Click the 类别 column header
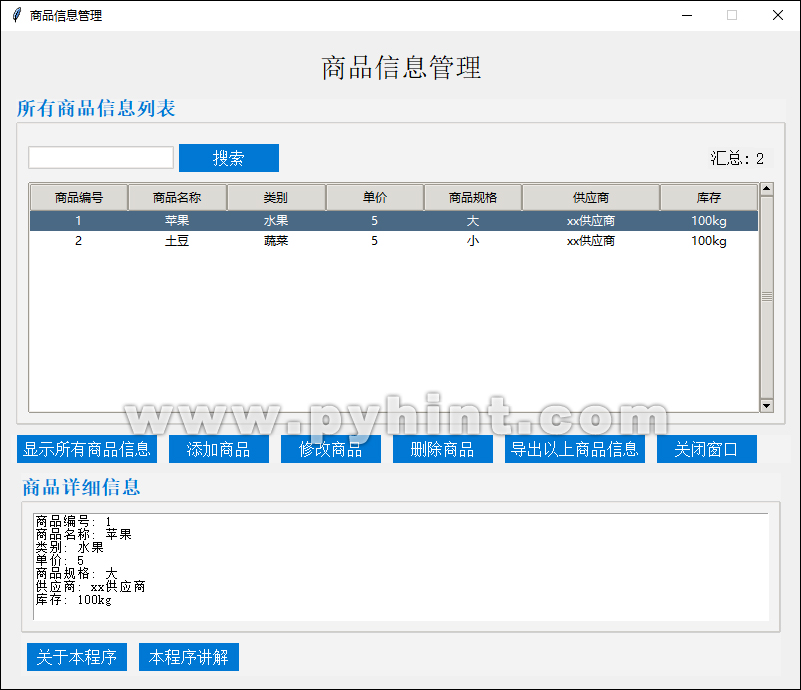The height and width of the screenshot is (690, 801). (x=276, y=197)
